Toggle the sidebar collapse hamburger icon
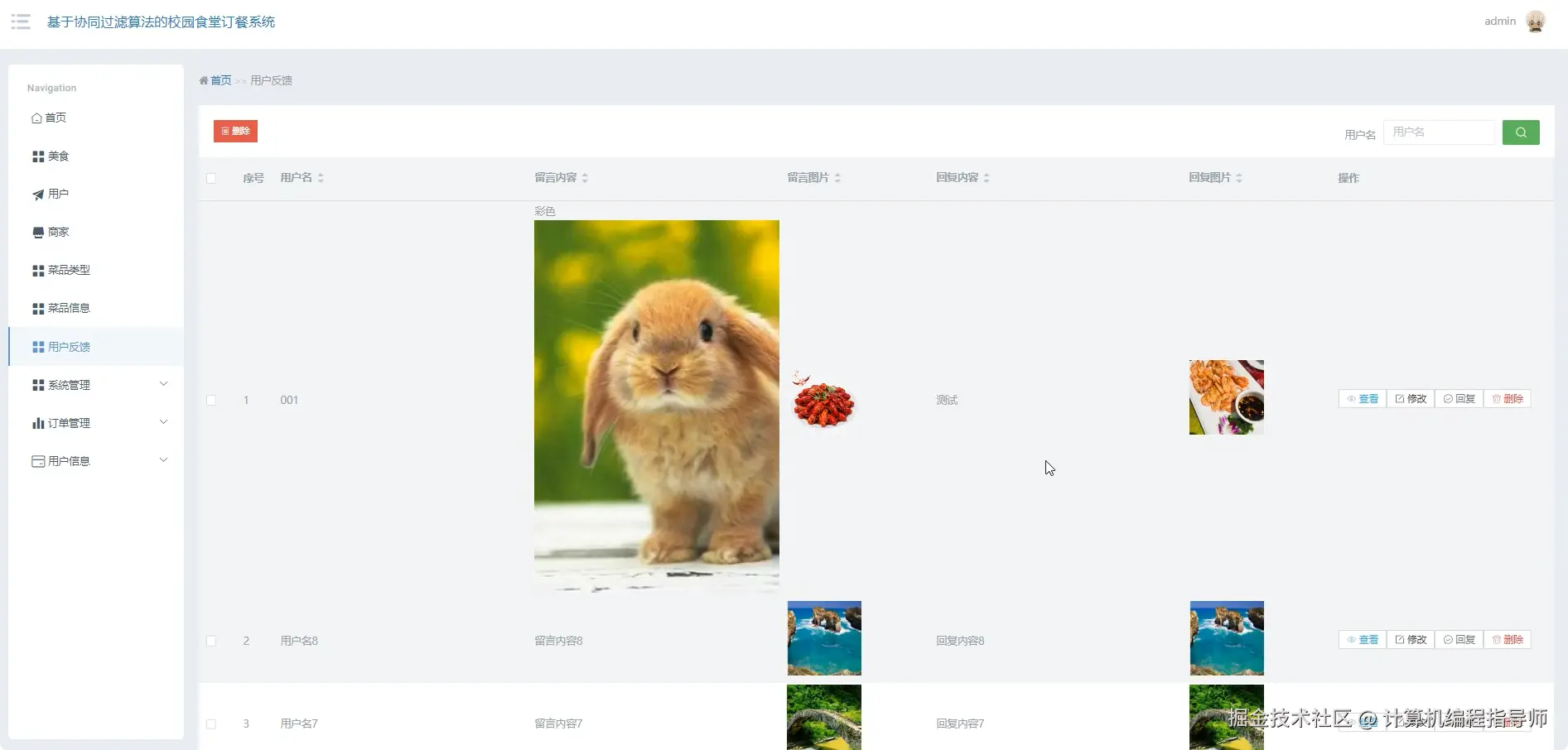This screenshot has height=750, width=1568. (x=21, y=22)
